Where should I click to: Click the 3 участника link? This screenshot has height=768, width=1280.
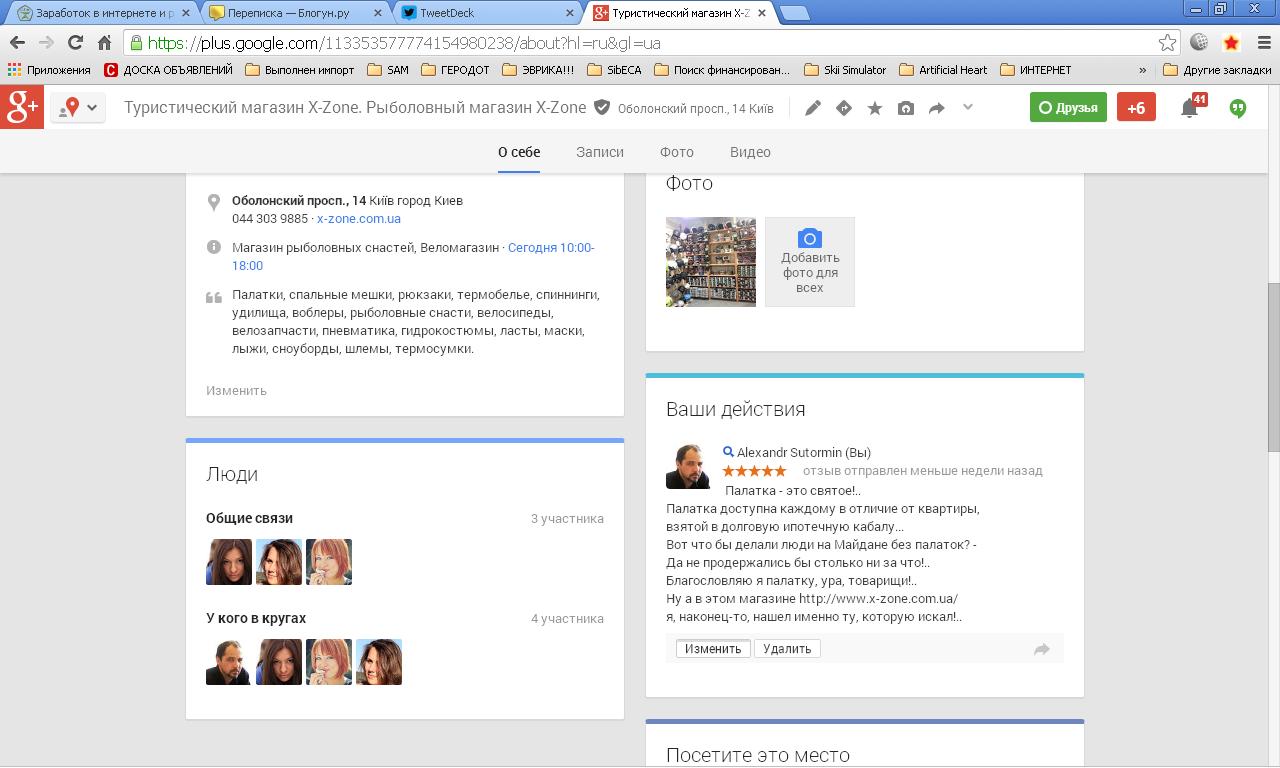[x=567, y=518]
